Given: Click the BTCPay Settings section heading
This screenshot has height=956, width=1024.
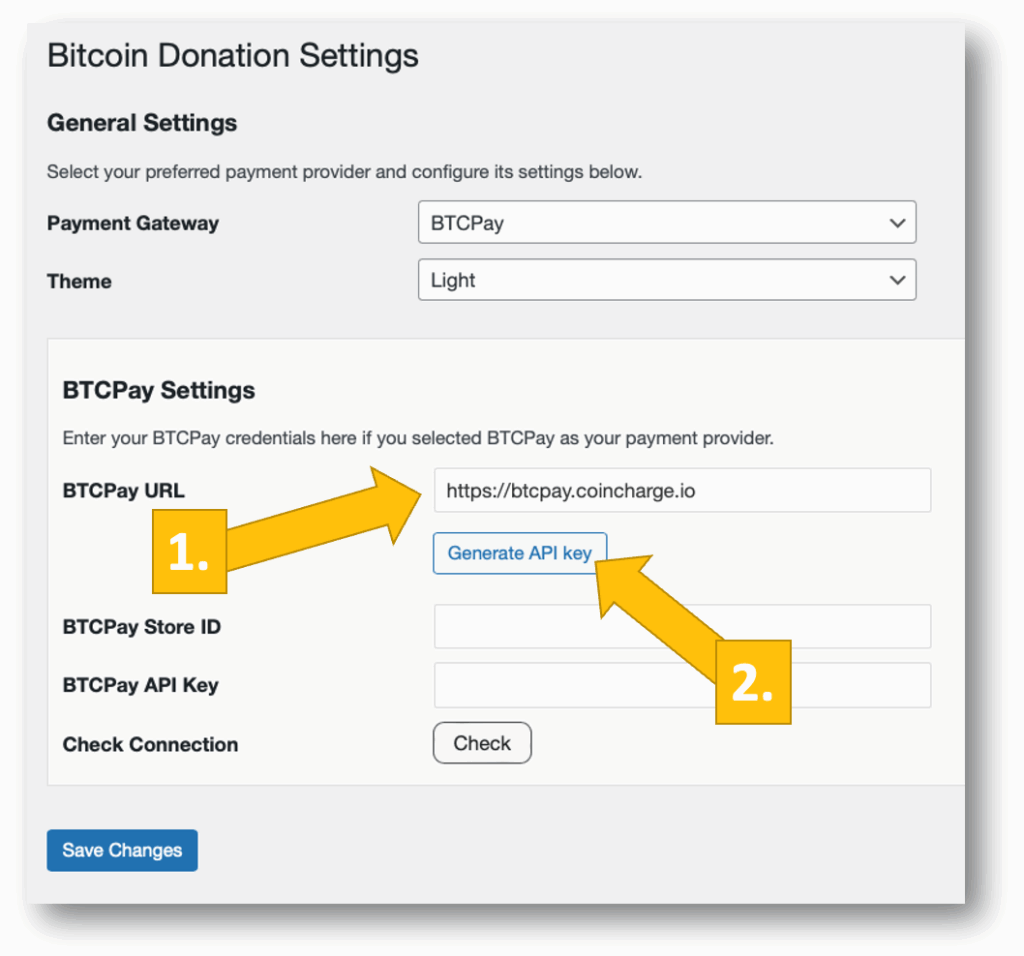Looking at the screenshot, I should 159,390.
